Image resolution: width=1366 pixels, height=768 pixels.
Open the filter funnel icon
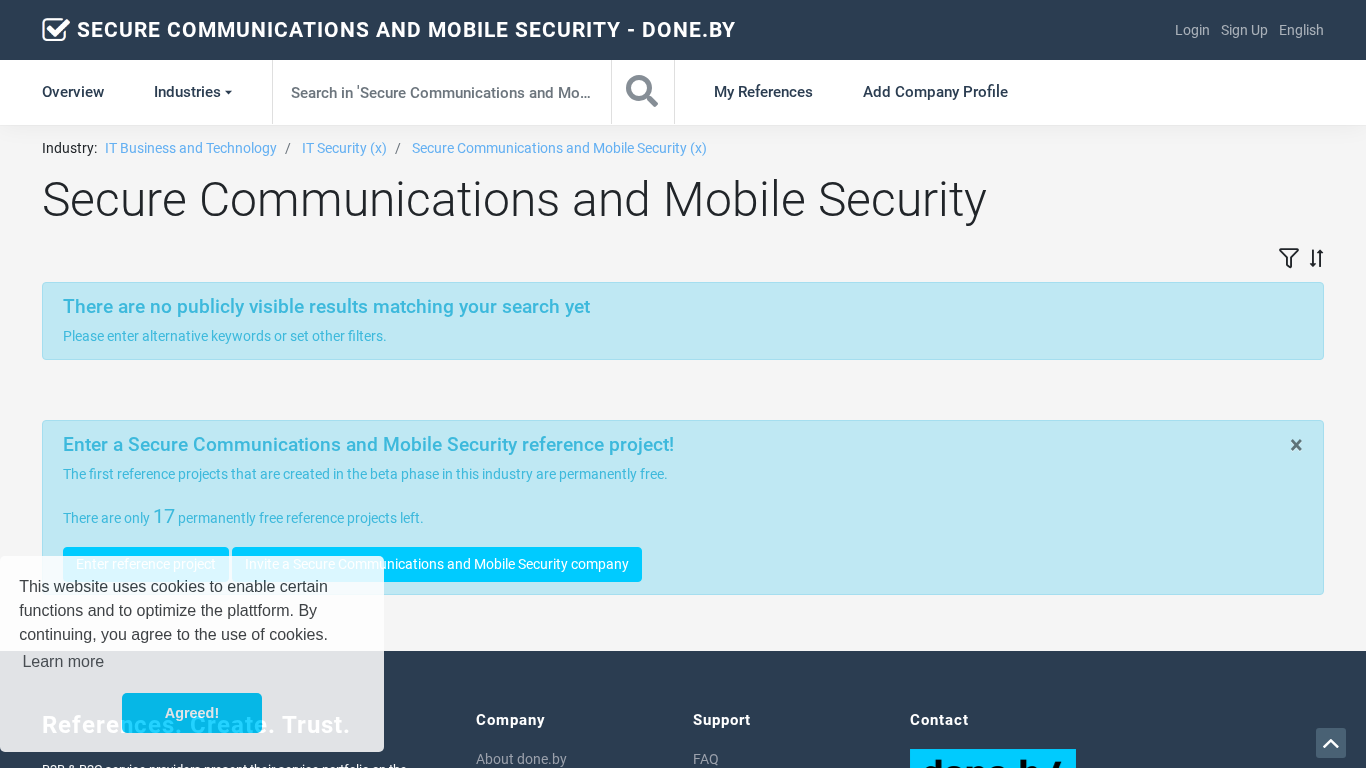(1289, 258)
